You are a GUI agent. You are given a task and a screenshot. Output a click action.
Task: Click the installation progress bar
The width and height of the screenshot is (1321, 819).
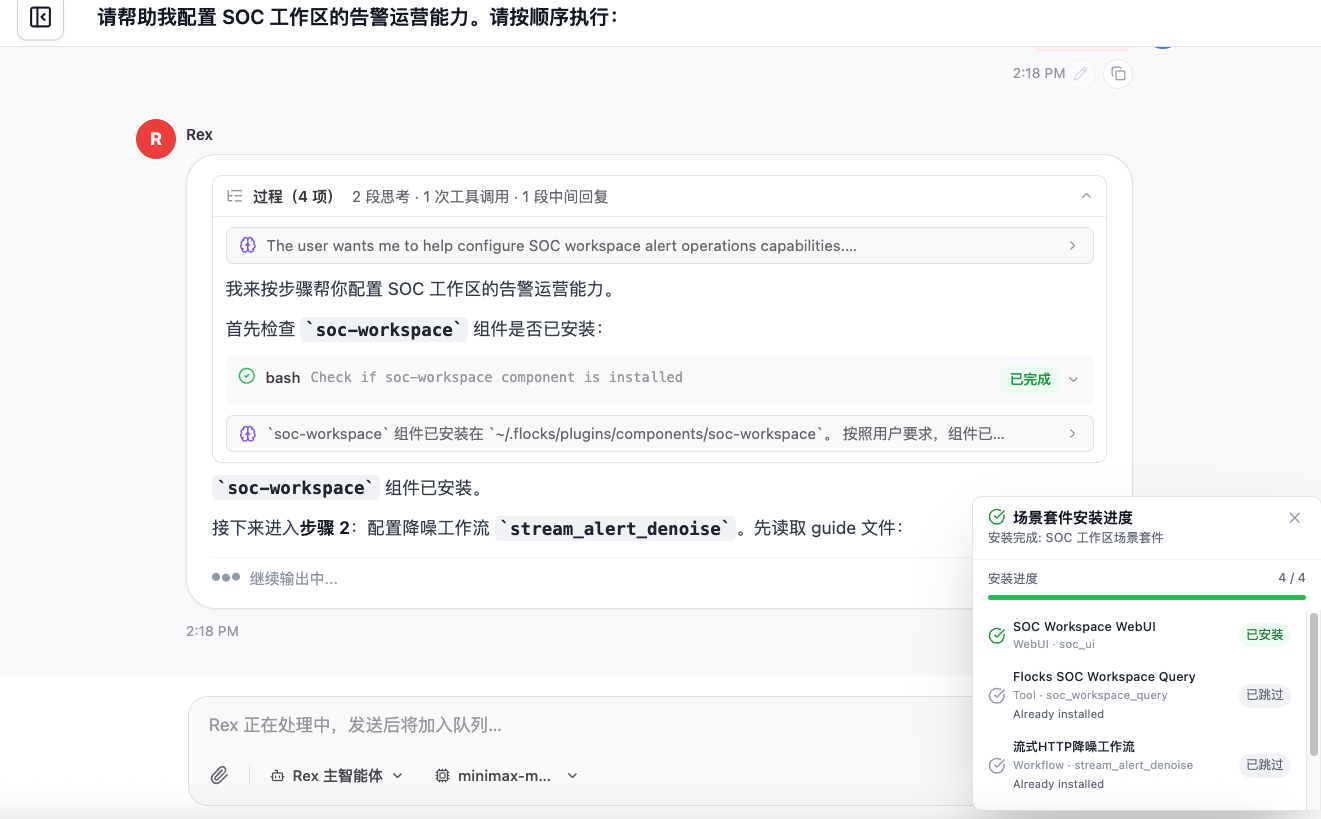tap(1146, 597)
